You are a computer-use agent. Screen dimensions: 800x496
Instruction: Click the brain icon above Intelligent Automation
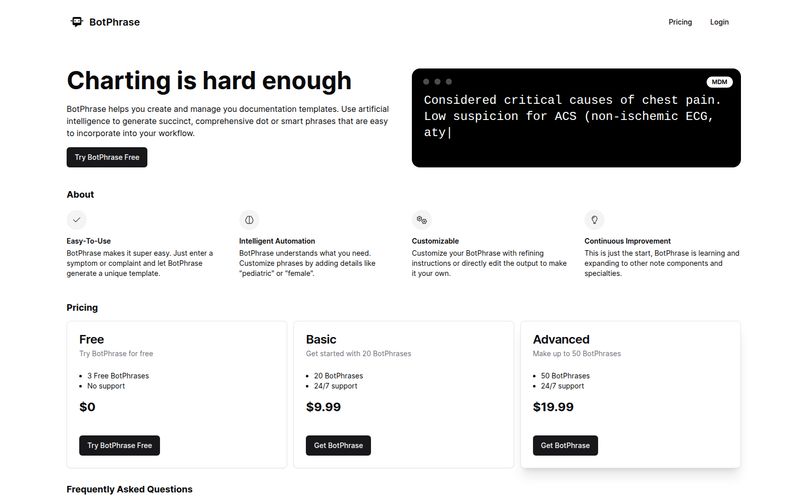pyautogui.click(x=249, y=220)
